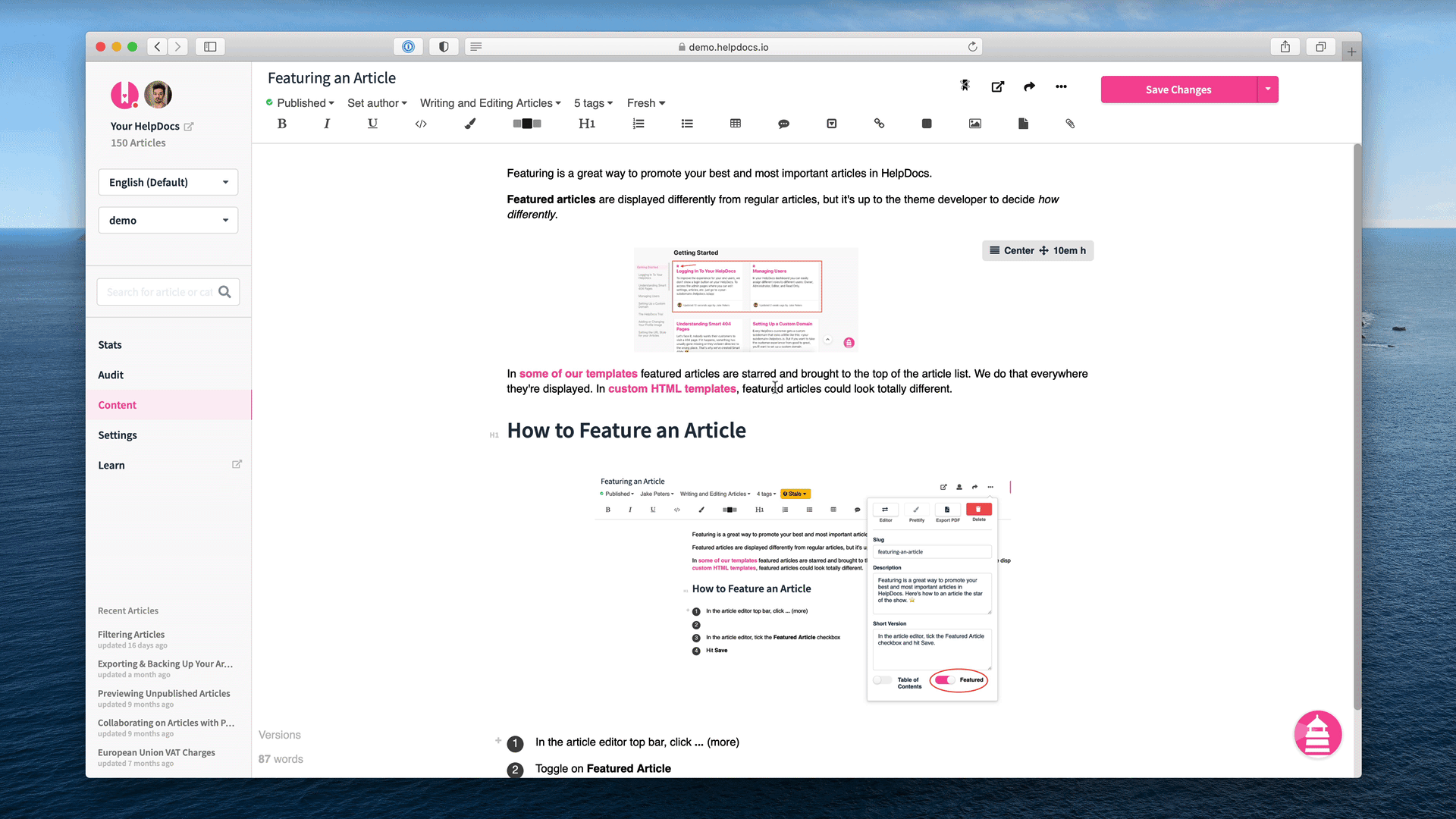This screenshot has height=819, width=1456.
Task: Insert an H1 heading
Action: 587,124
